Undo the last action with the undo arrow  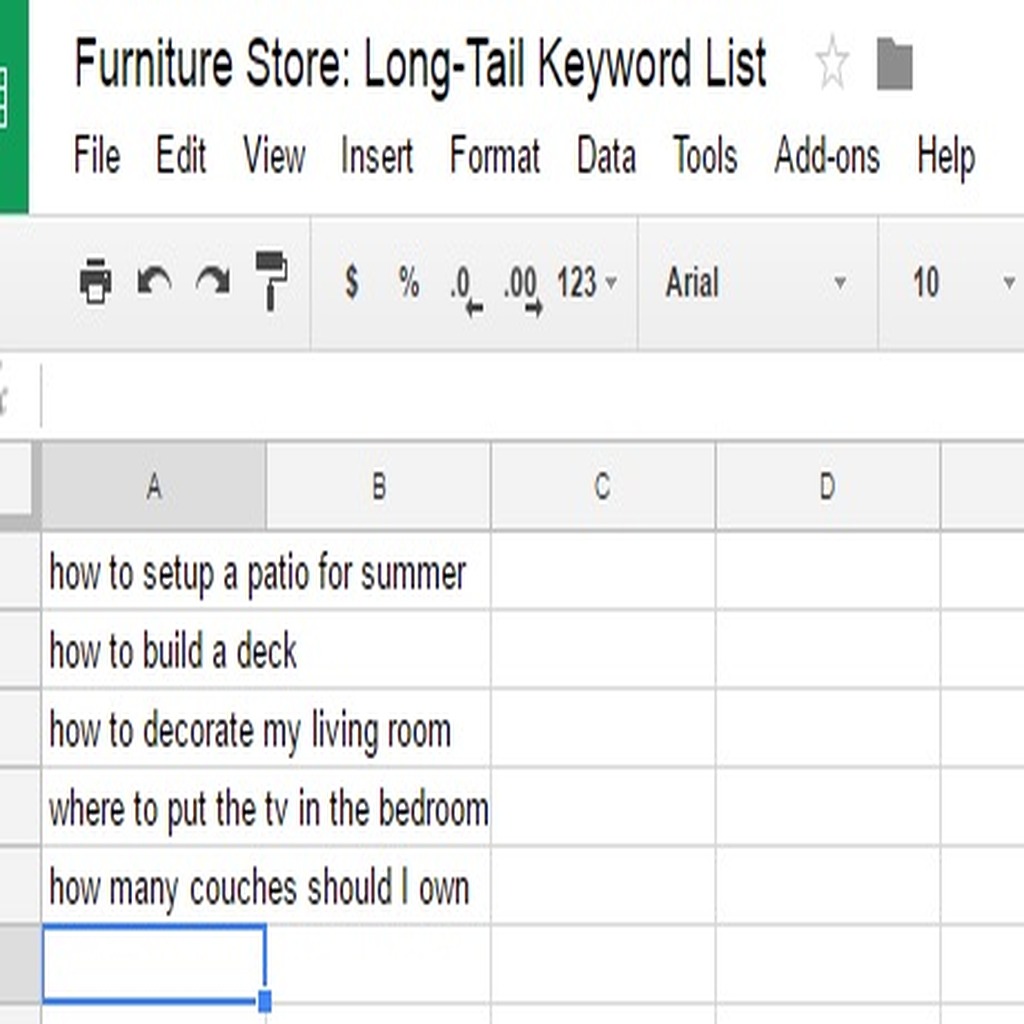(x=154, y=281)
